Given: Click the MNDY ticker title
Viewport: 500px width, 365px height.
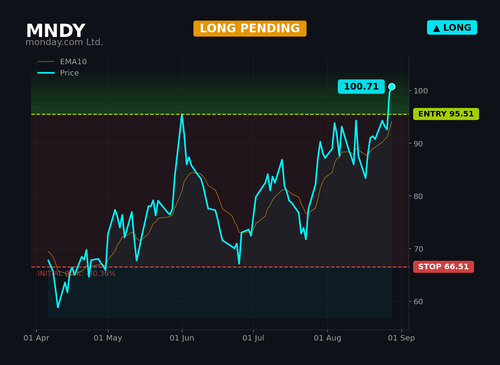Looking at the screenshot, I should (x=56, y=31).
